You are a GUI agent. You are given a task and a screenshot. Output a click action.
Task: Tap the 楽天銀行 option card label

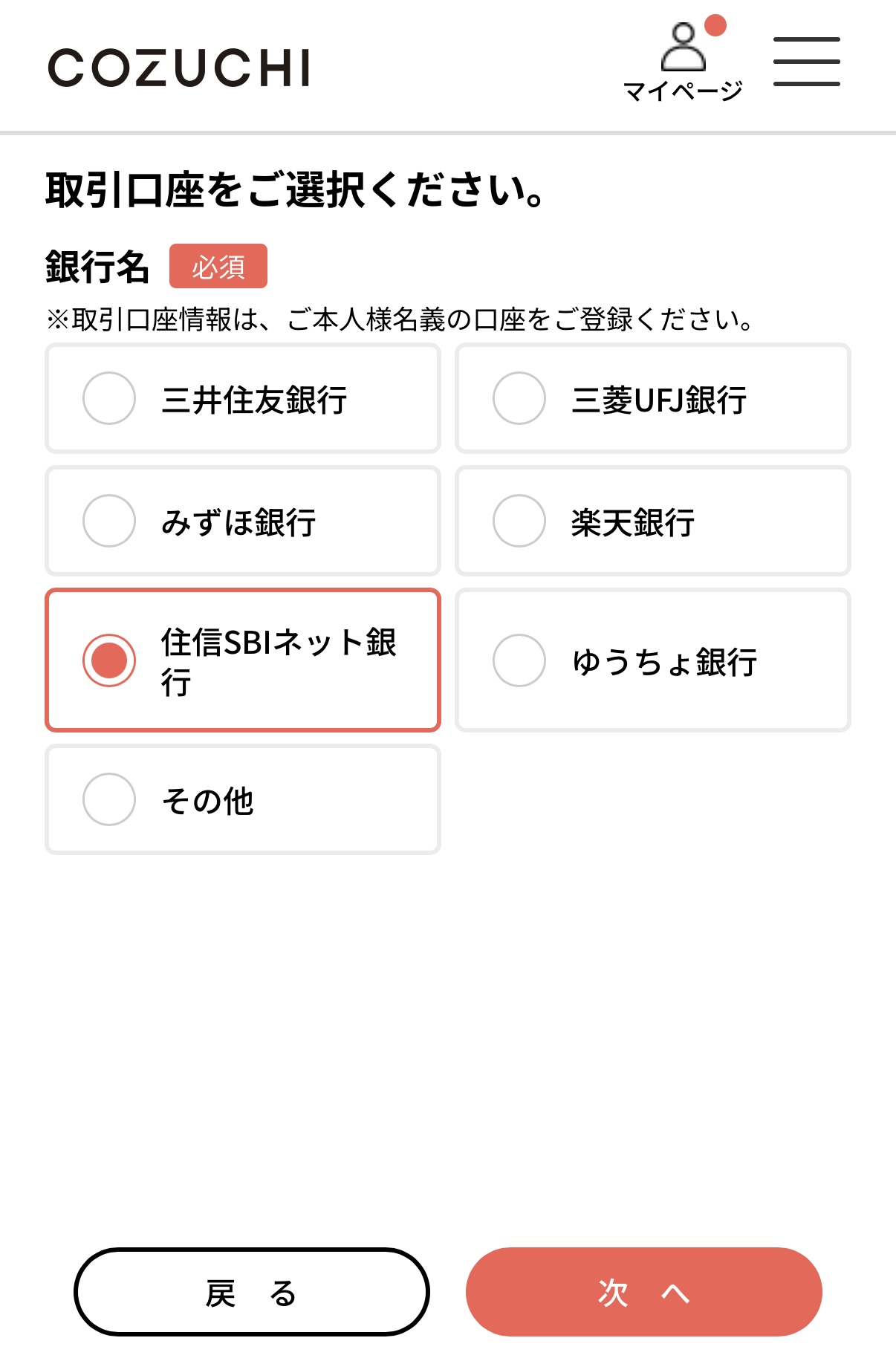click(633, 522)
